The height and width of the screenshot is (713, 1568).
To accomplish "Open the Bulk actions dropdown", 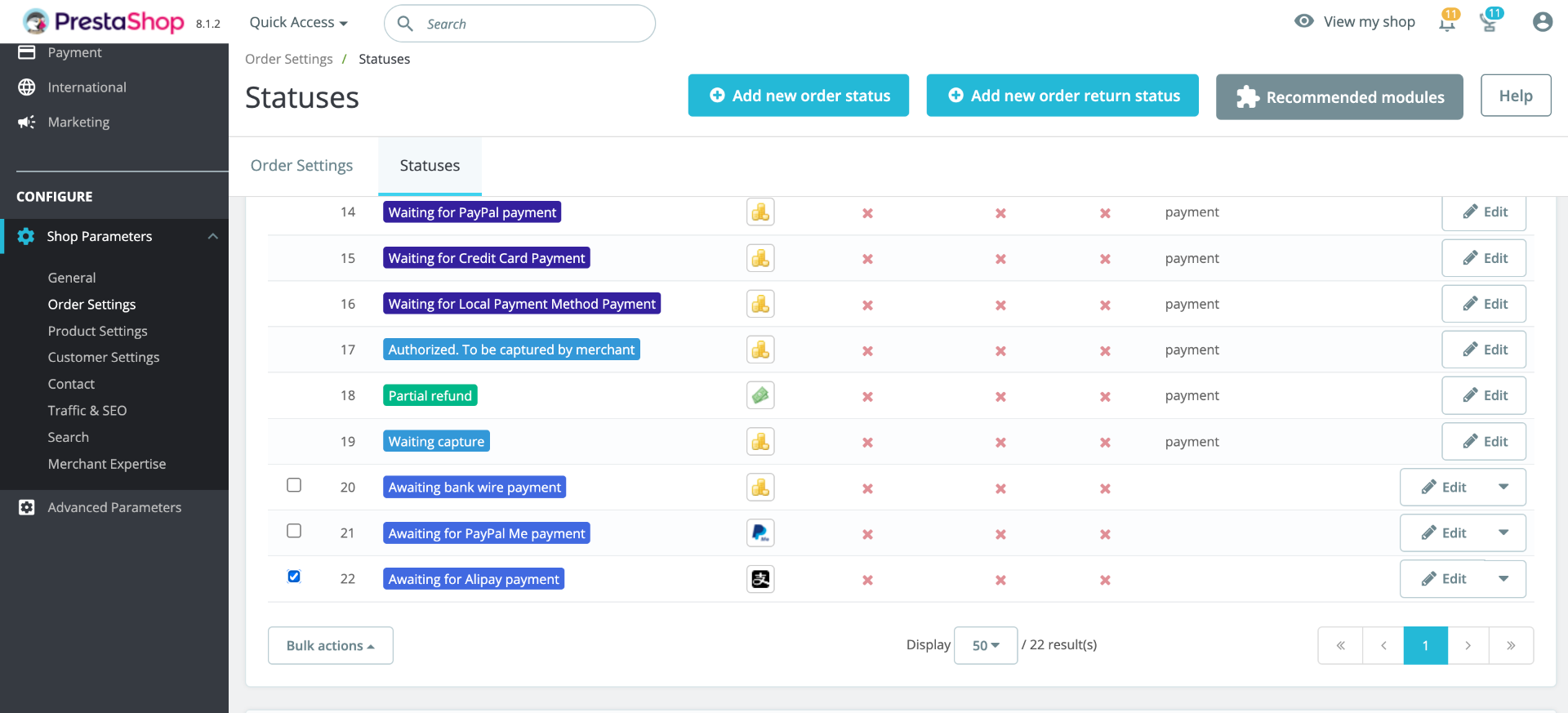I will (x=330, y=645).
